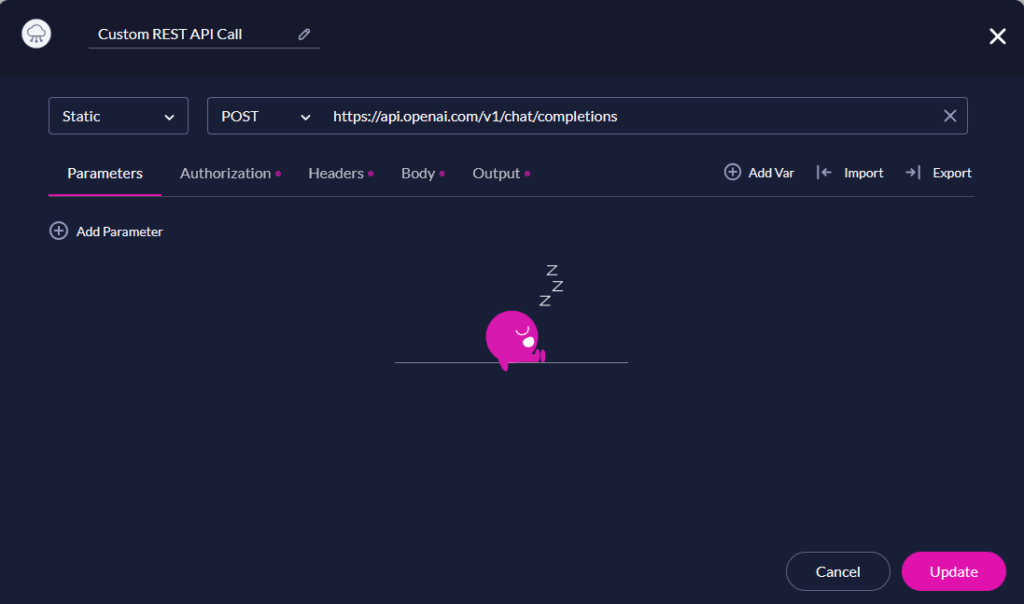Open the Static variable type dropdown
The image size is (1024, 604).
[118, 115]
